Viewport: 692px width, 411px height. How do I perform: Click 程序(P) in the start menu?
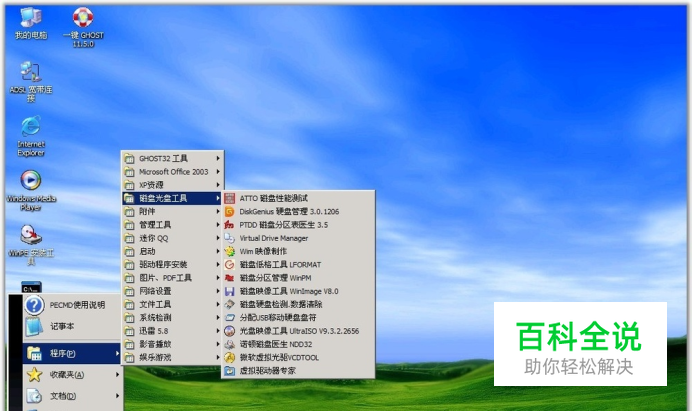coord(72,353)
